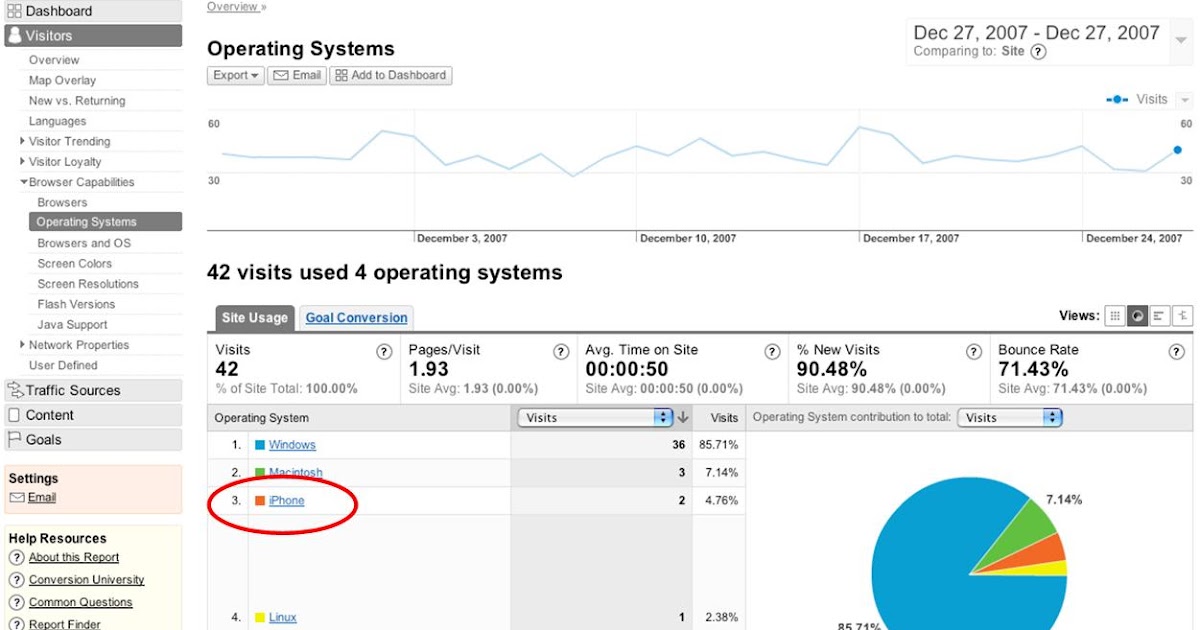Viewport: 1200px width, 630px height.
Task: Select the Goal Conversion tab
Action: coord(356,318)
